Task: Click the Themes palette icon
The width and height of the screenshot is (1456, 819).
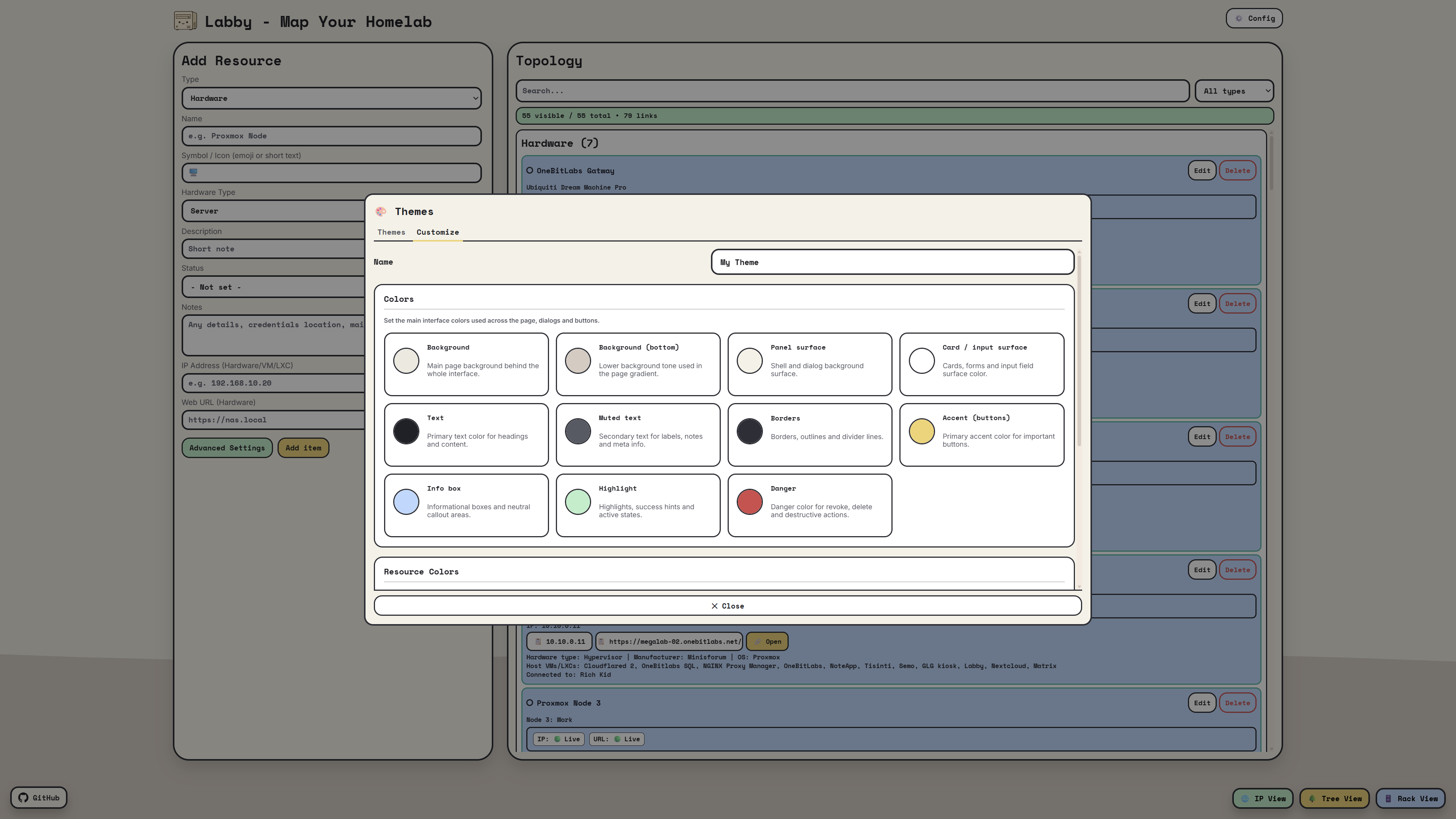Action: (381, 212)
